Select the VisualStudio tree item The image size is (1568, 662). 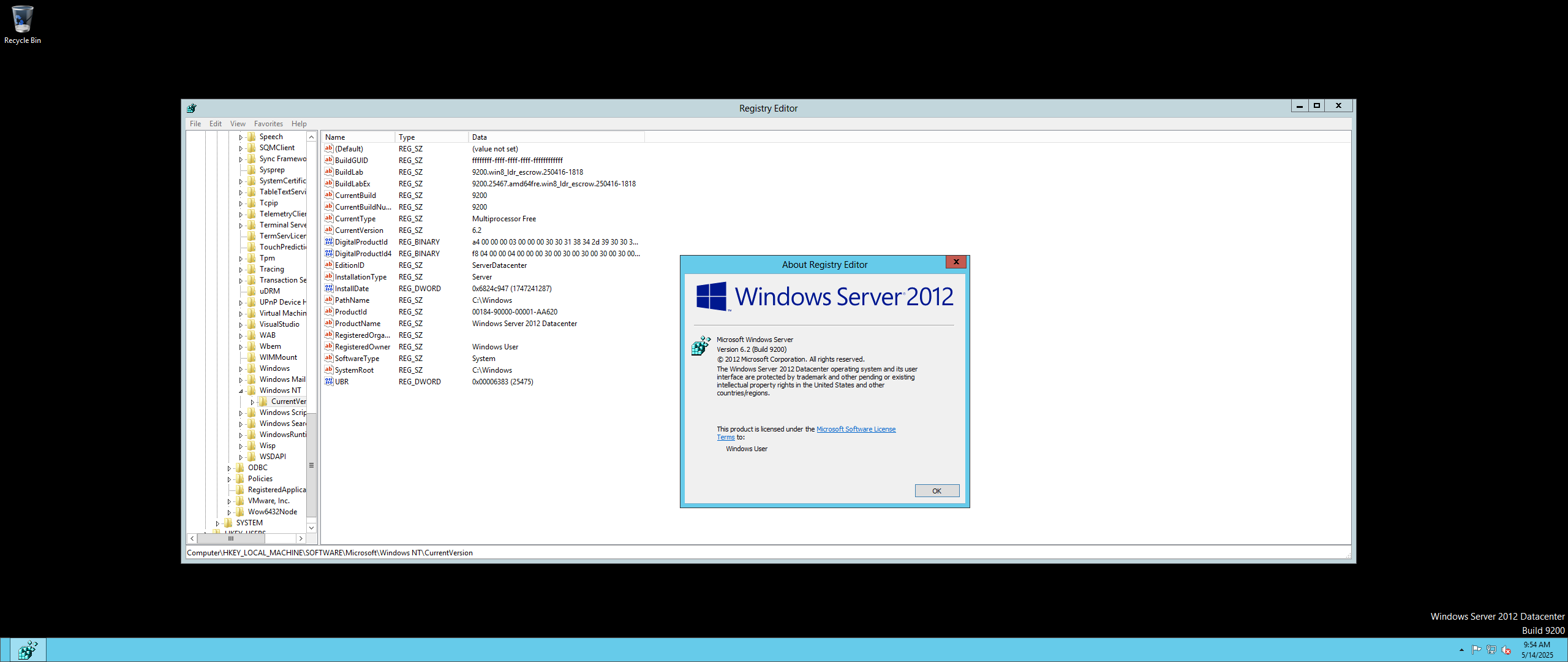click(x=279, y=324)
